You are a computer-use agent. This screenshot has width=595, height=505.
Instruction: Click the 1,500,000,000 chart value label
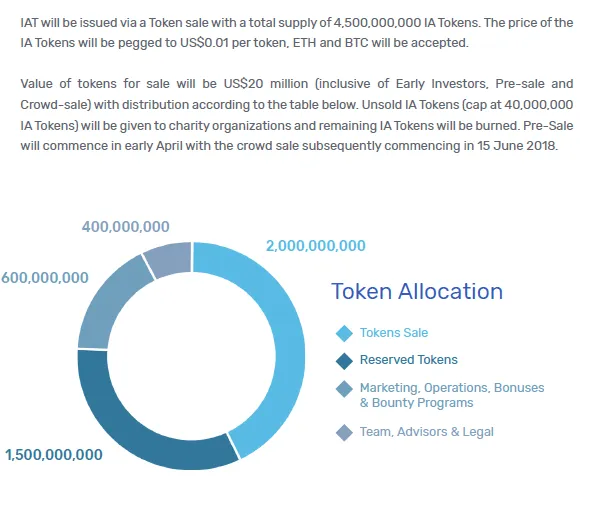point(54,455)
